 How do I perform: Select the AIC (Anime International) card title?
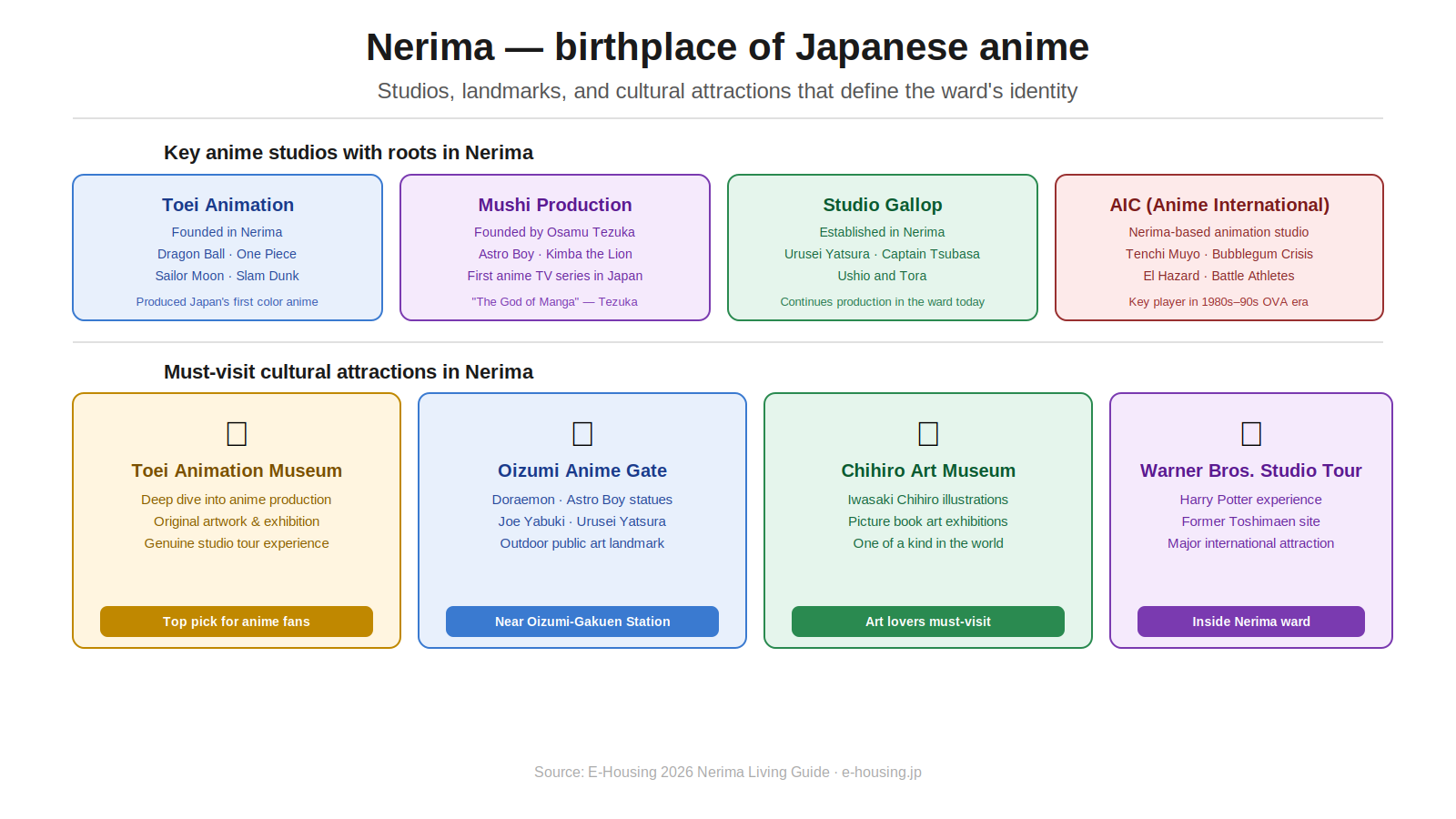(x=1219, y=205)
